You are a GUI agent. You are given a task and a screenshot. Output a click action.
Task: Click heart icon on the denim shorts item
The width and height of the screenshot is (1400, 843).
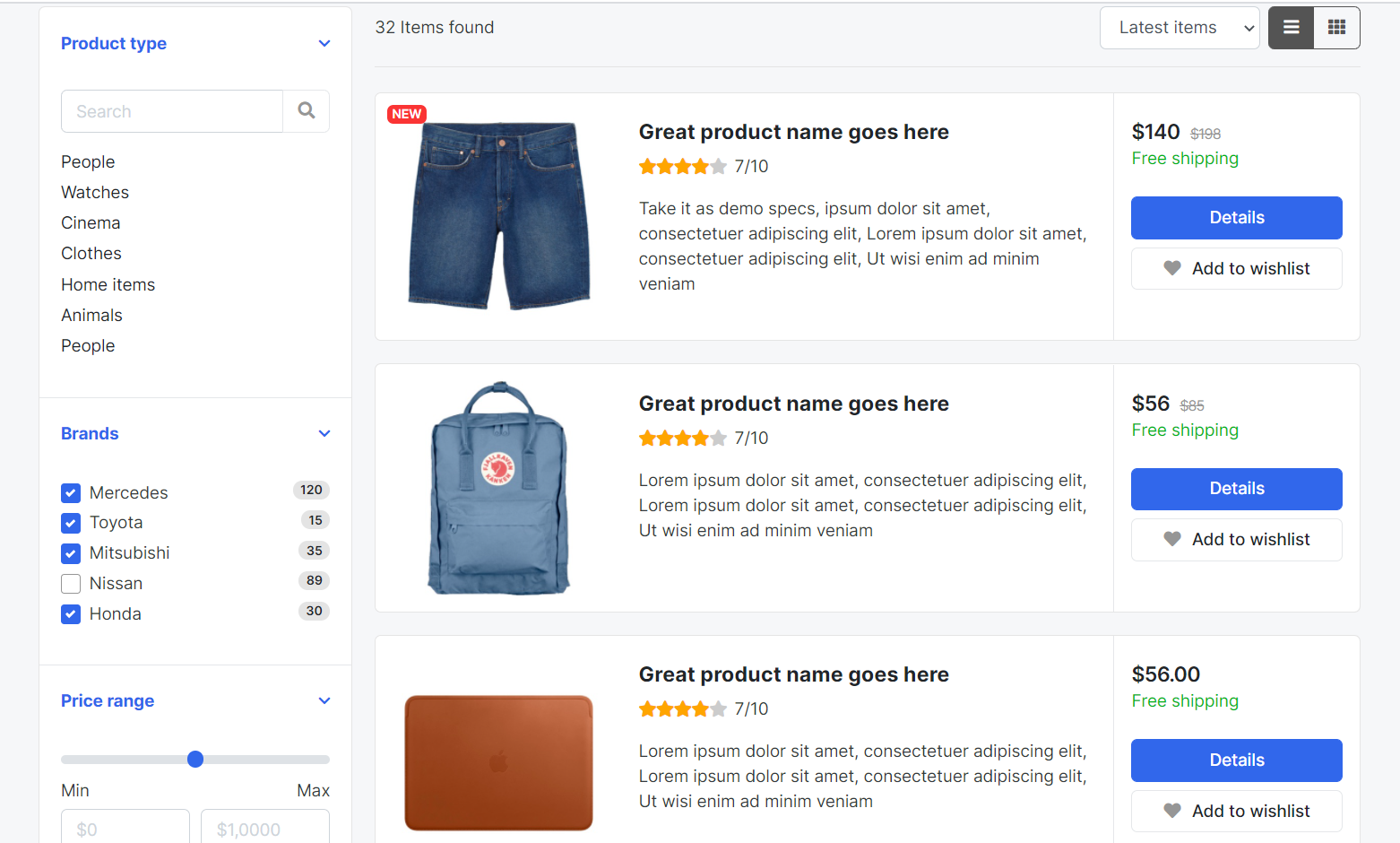1171,268
